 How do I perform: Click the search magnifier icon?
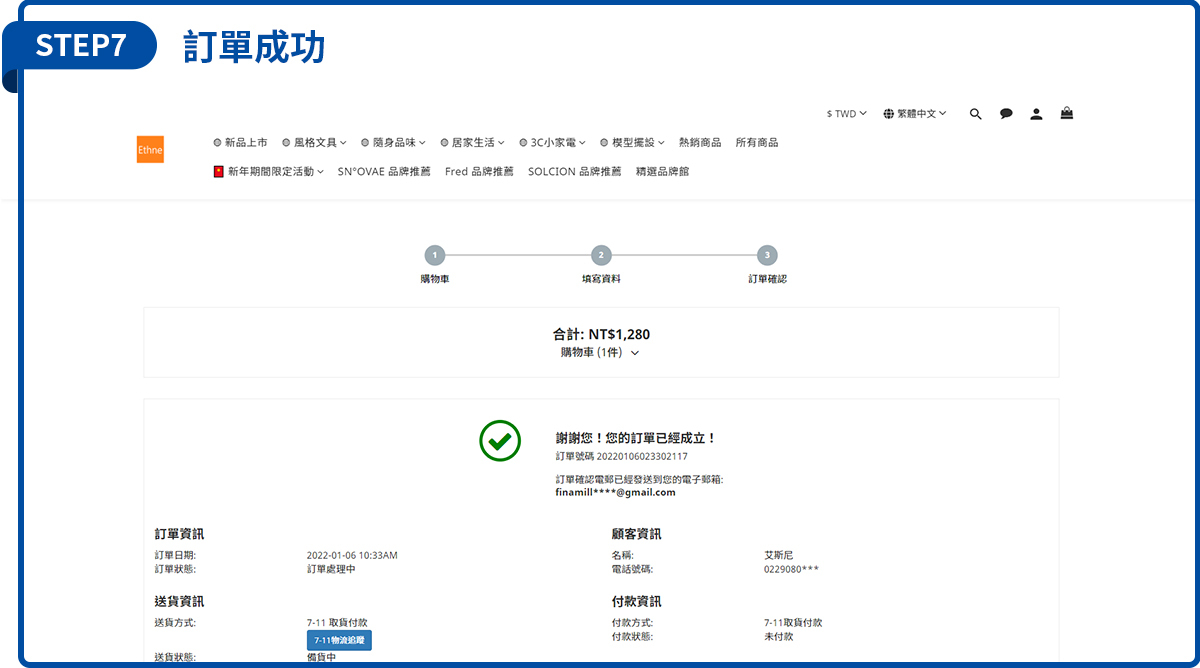pyautogui.click(x=976, y=114)
